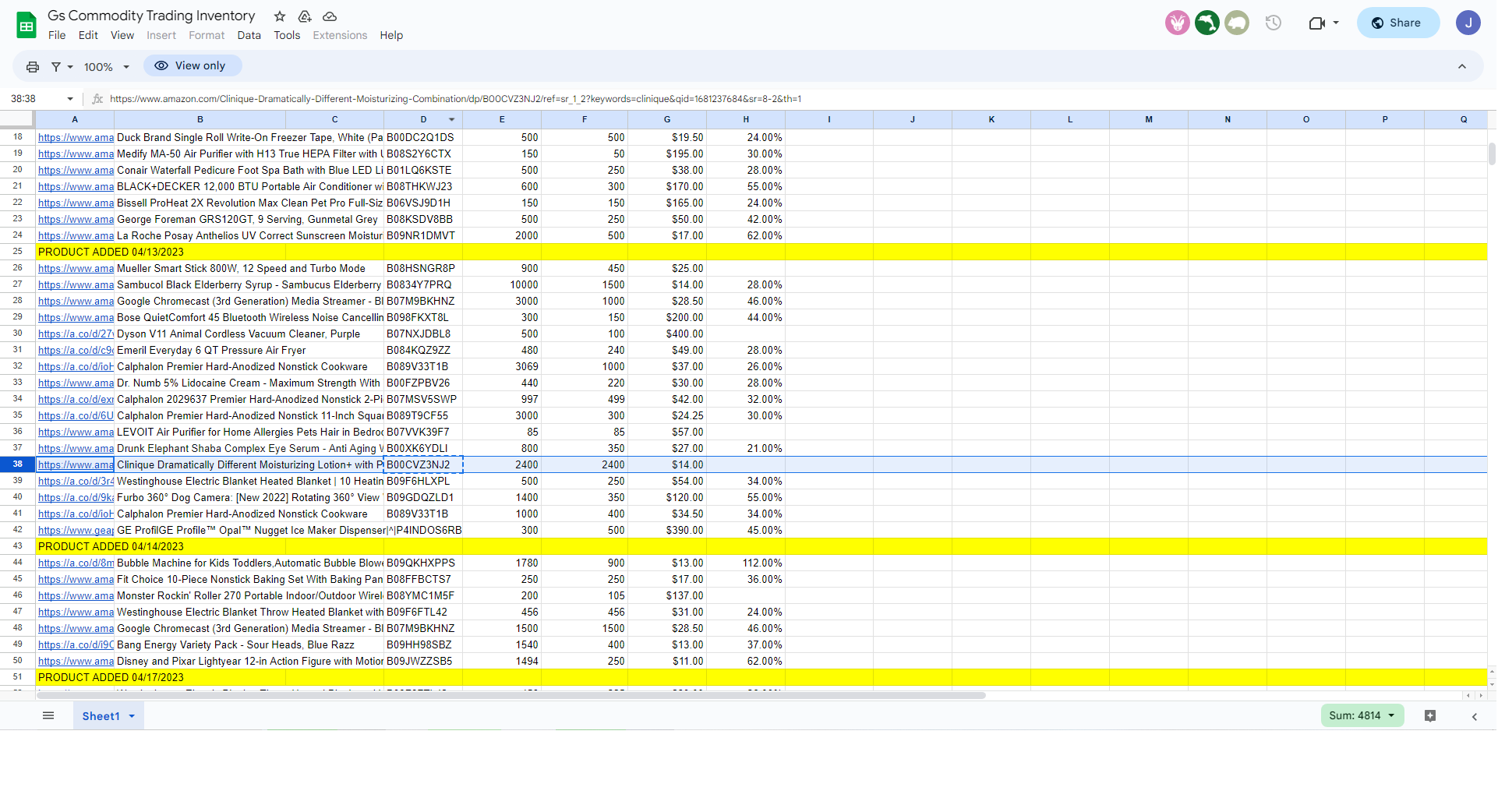Image resolution: width=1498 pixels, height=812 pixels.
Task: Click the View only button
Action: coord(192,65)
